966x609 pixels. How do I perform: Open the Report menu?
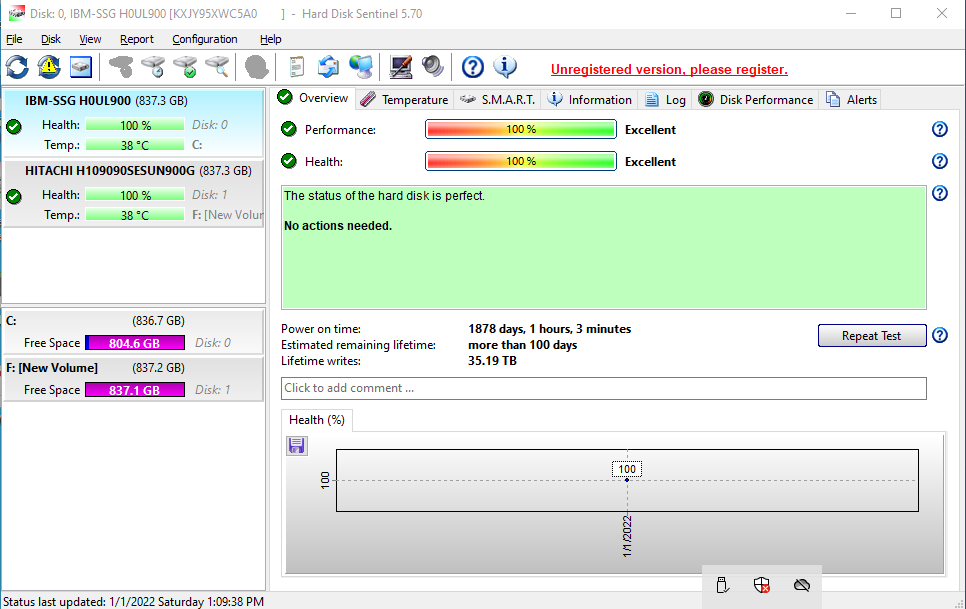click(137, 39)
